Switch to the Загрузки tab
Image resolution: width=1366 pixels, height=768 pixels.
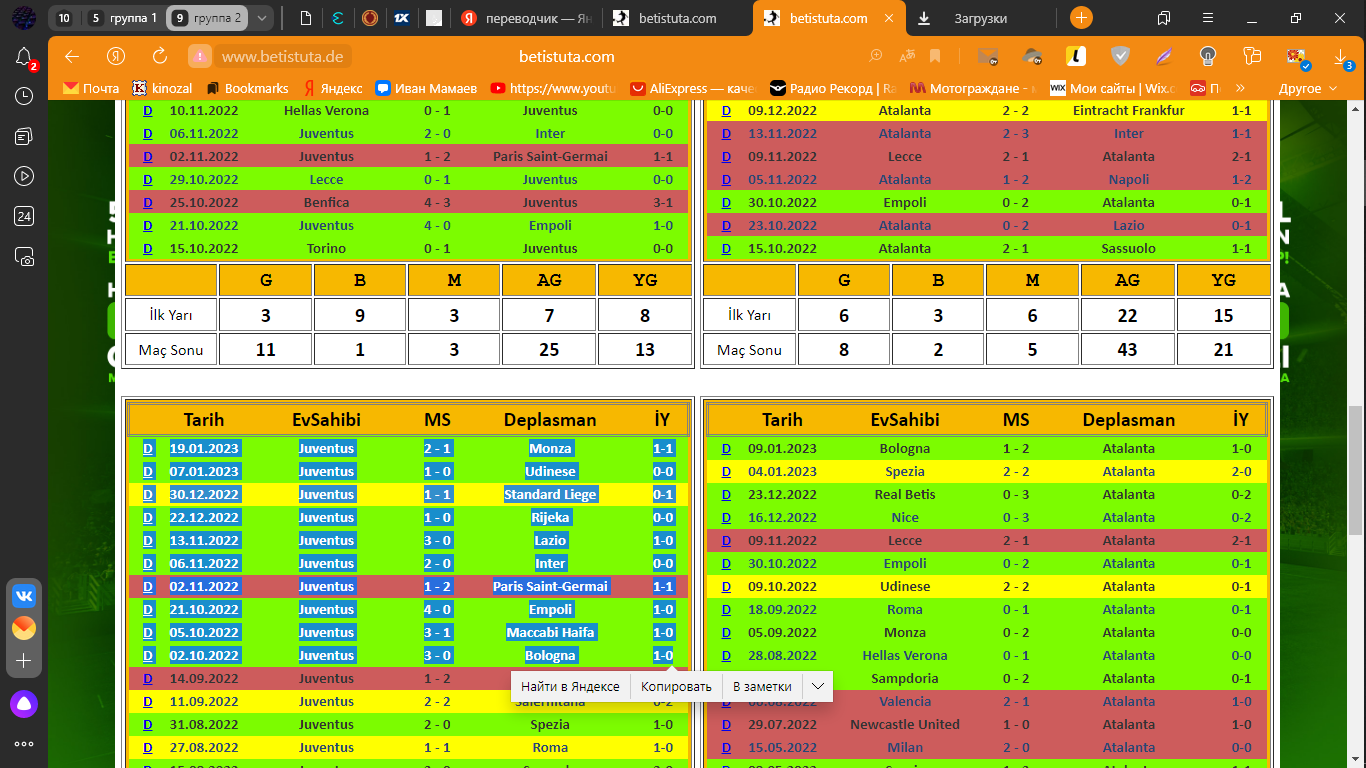980,18
